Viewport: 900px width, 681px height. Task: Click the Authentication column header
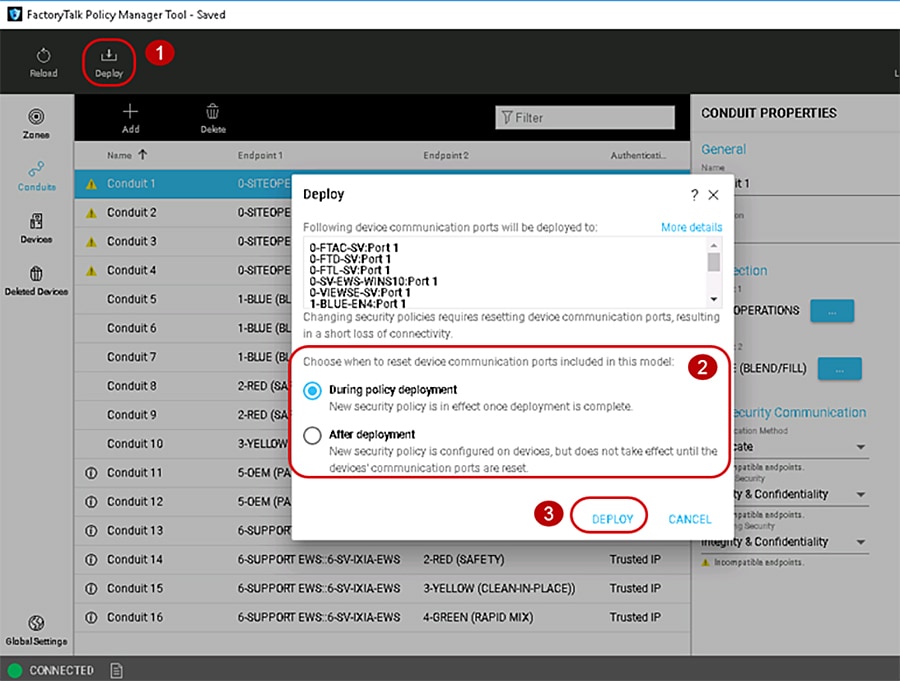click(638, 155)
